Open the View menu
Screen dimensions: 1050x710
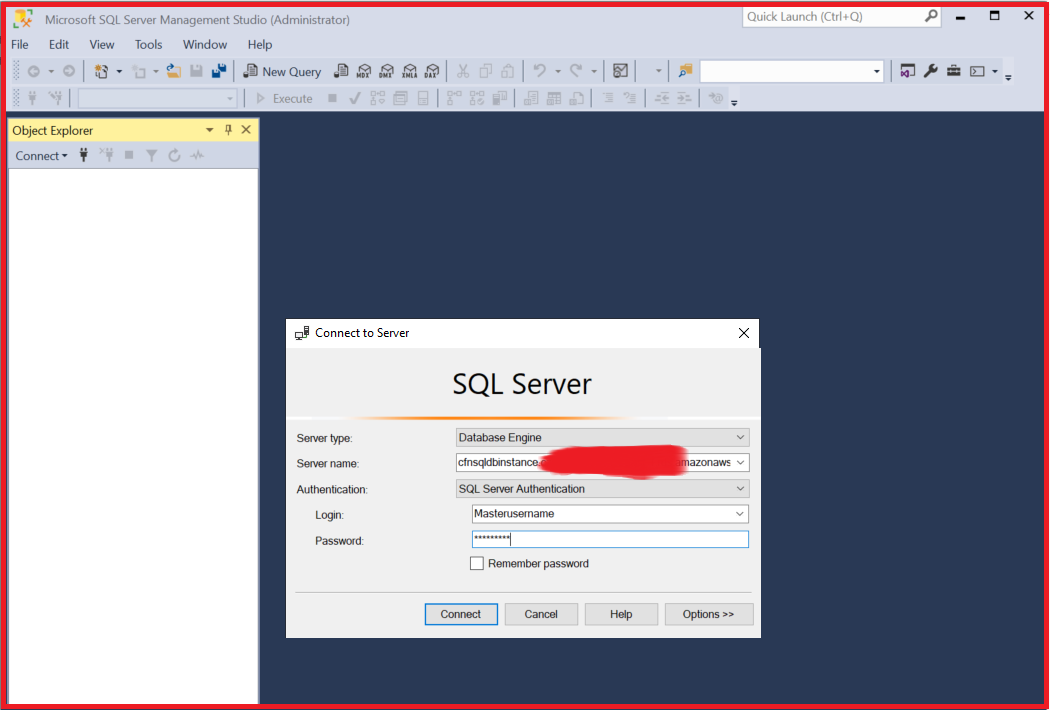point(102,44)
